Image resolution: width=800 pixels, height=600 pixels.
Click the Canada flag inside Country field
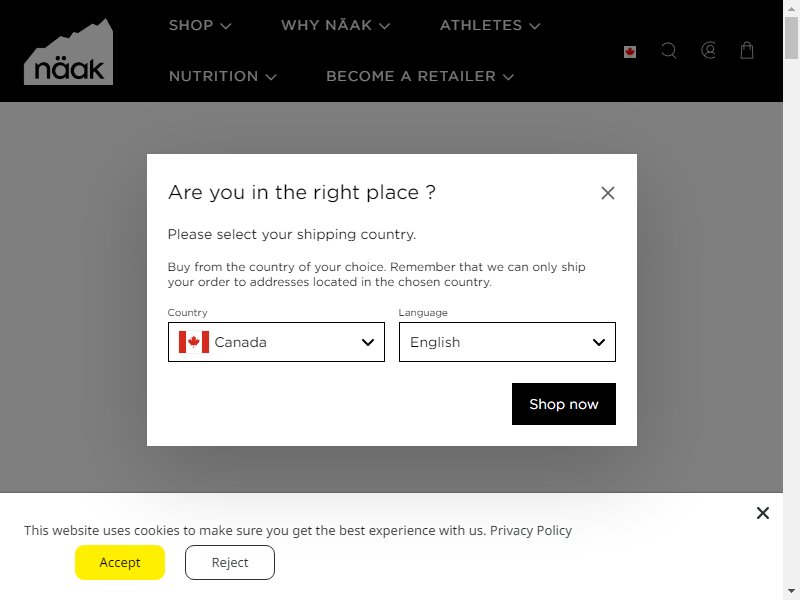tap(194, 342)
